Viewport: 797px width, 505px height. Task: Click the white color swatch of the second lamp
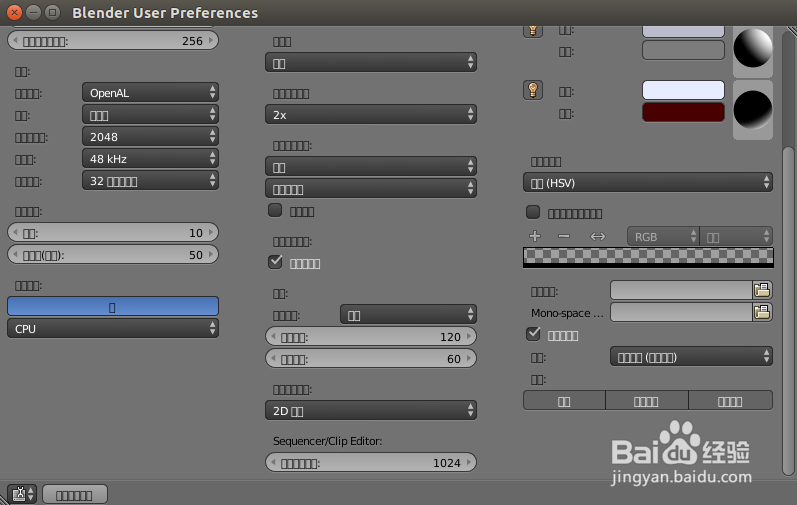tap(683, 90)
